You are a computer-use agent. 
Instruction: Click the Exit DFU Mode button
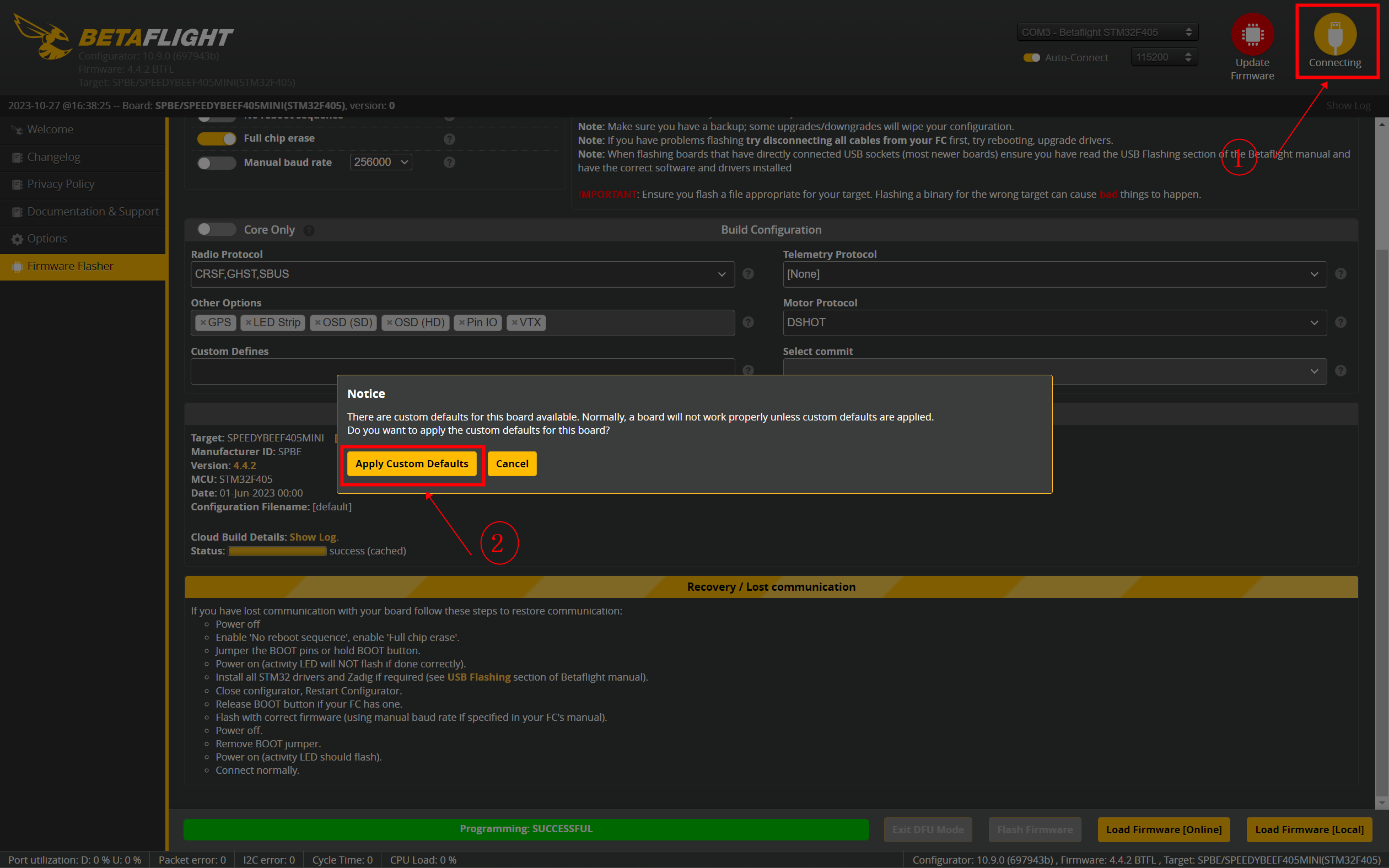[928, 829]
